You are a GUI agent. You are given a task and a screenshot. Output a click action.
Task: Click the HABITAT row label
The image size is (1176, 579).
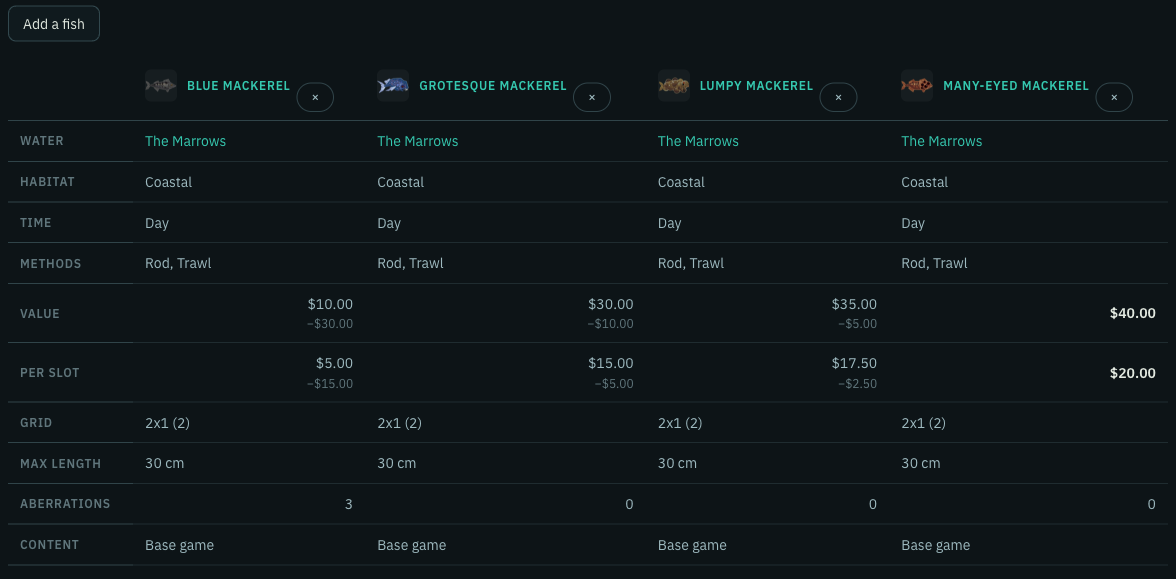[47, 182]
